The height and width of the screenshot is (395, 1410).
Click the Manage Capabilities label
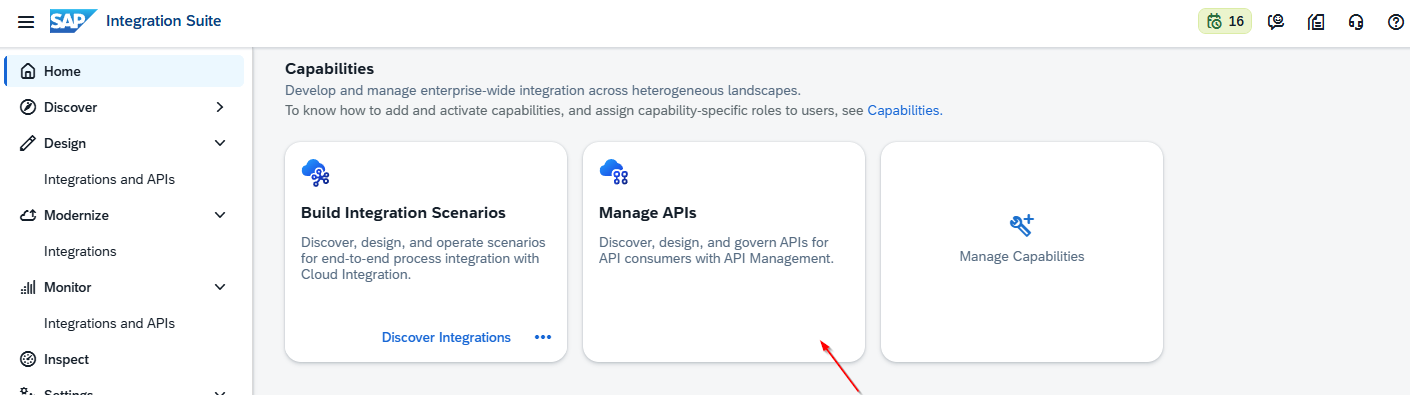[1022, 256]
